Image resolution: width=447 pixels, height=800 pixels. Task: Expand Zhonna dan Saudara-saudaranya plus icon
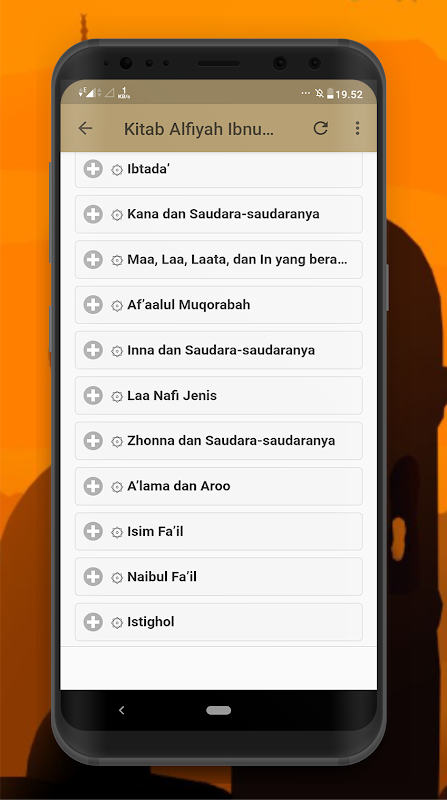click(x=93, y=441)
